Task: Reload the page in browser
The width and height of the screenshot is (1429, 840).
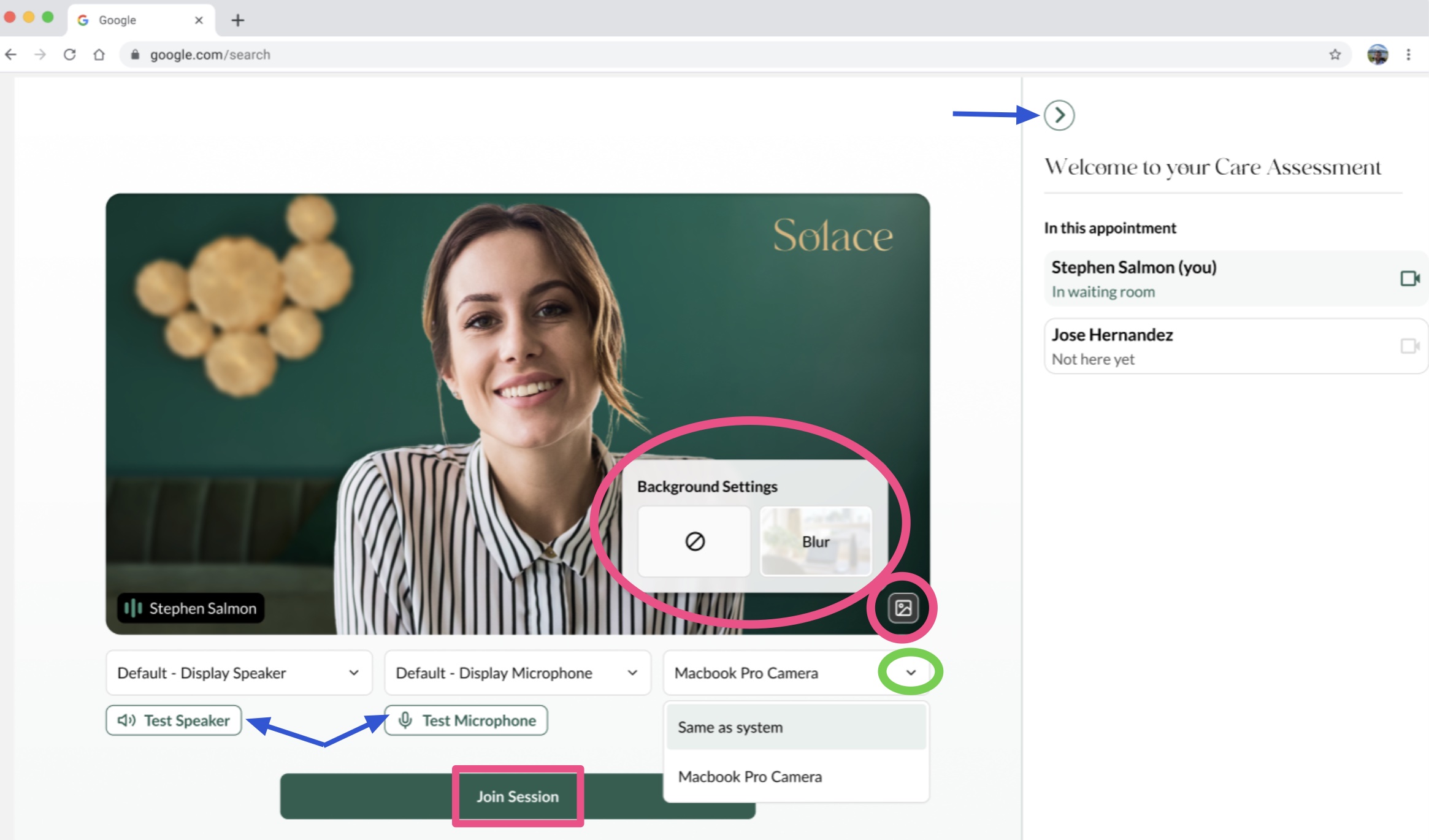Action: pos(69,55)
